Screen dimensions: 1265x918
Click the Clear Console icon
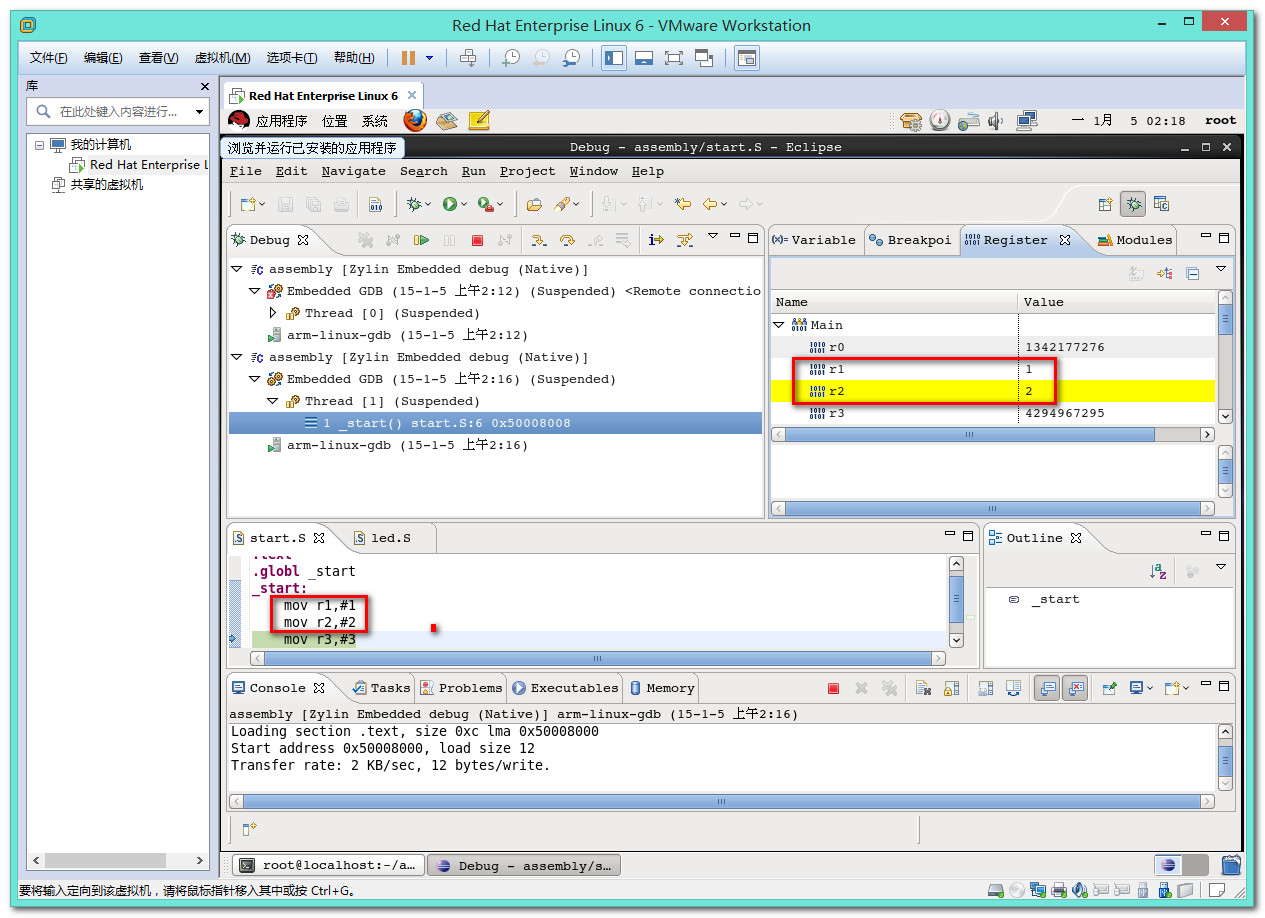(924, 688)
